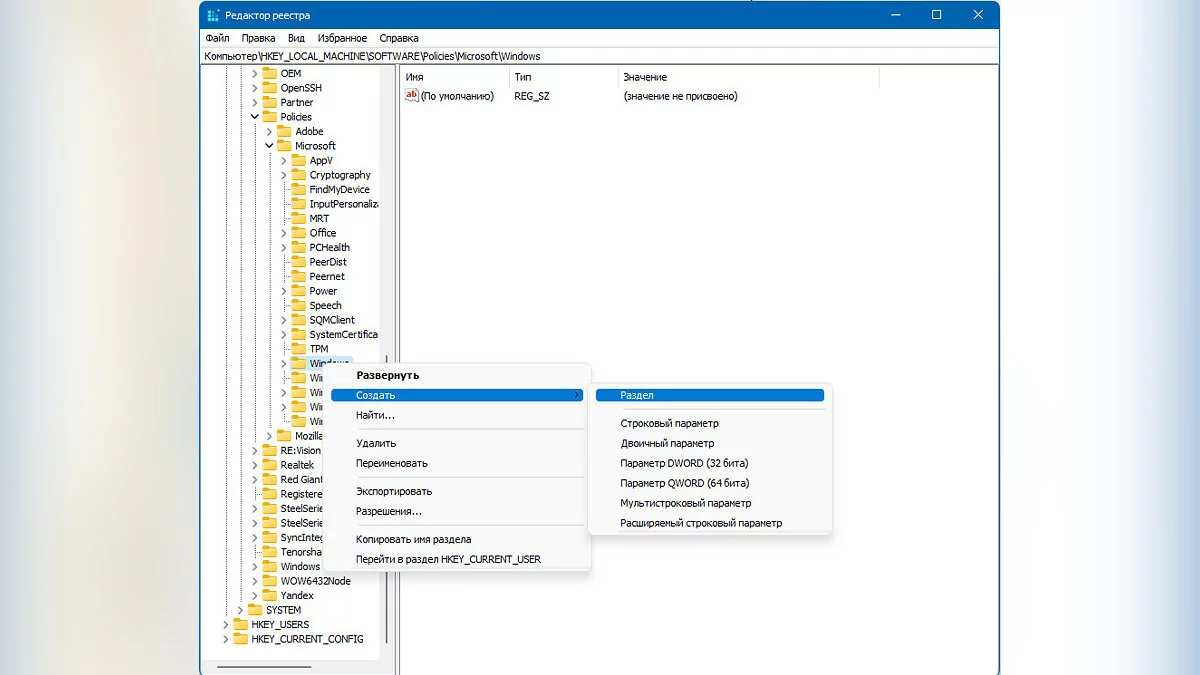The image size is (1200, 675).
Task: Expand the HKEY_CURRENT_CONFIG node
Action: (x=226, y=639)
